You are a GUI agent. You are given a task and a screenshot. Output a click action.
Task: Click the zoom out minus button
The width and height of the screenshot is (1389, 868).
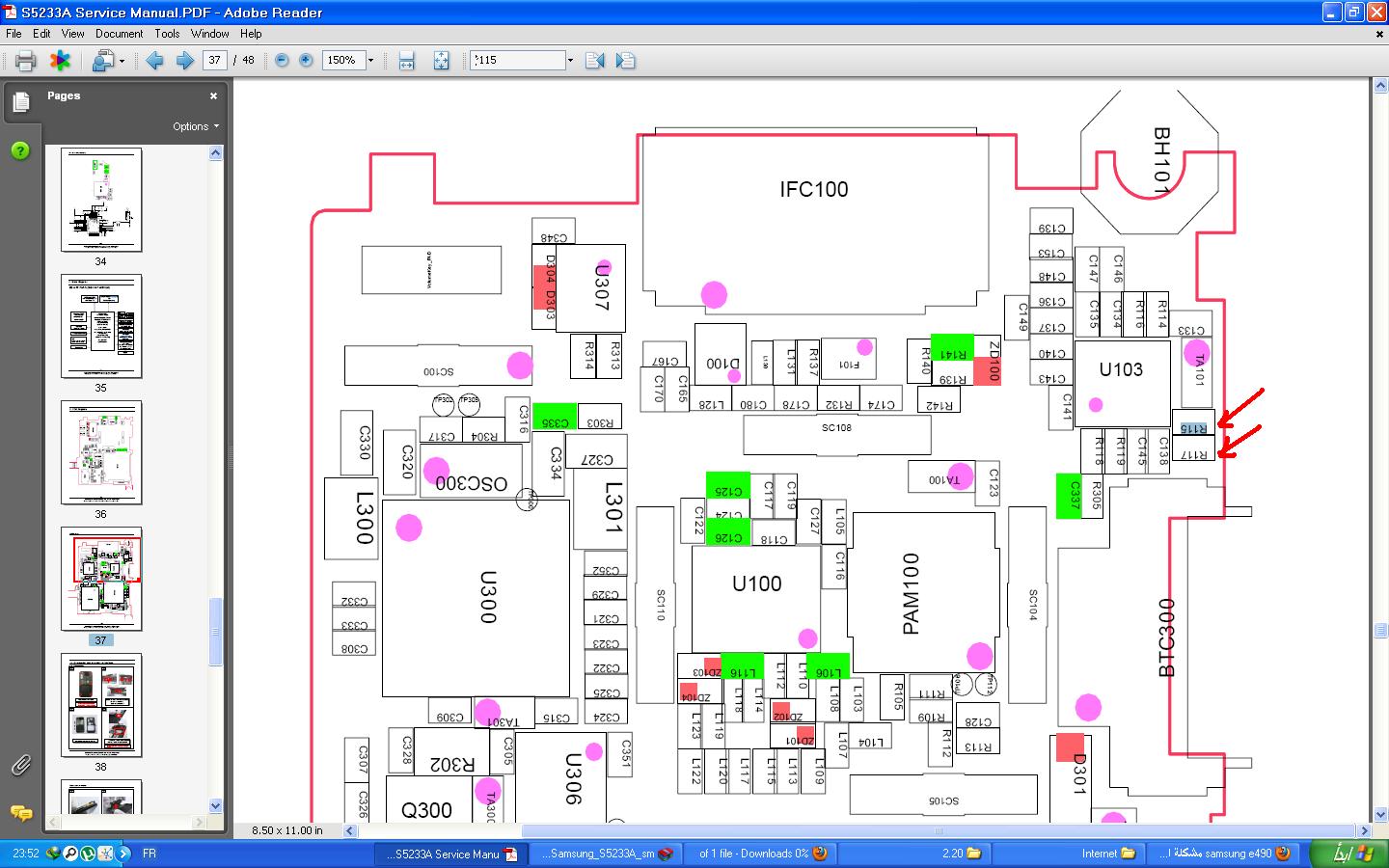click(x=282, y=60)
